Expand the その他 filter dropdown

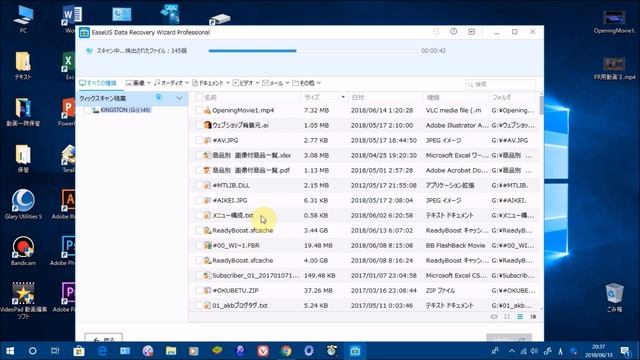point(319,83)
